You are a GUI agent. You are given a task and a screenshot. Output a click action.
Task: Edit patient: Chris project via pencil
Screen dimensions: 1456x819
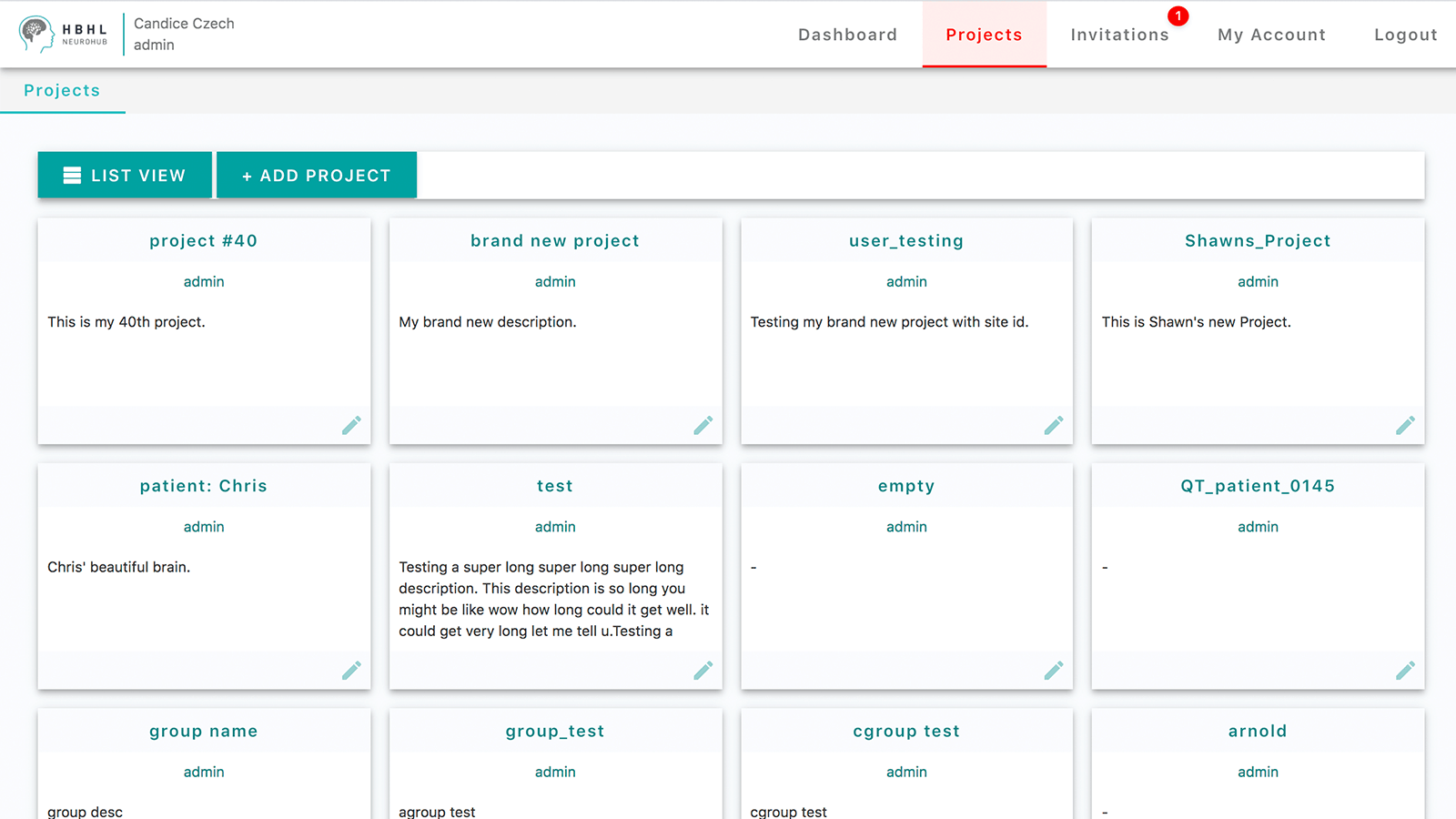pyautogui.click(x=351, y=670)
